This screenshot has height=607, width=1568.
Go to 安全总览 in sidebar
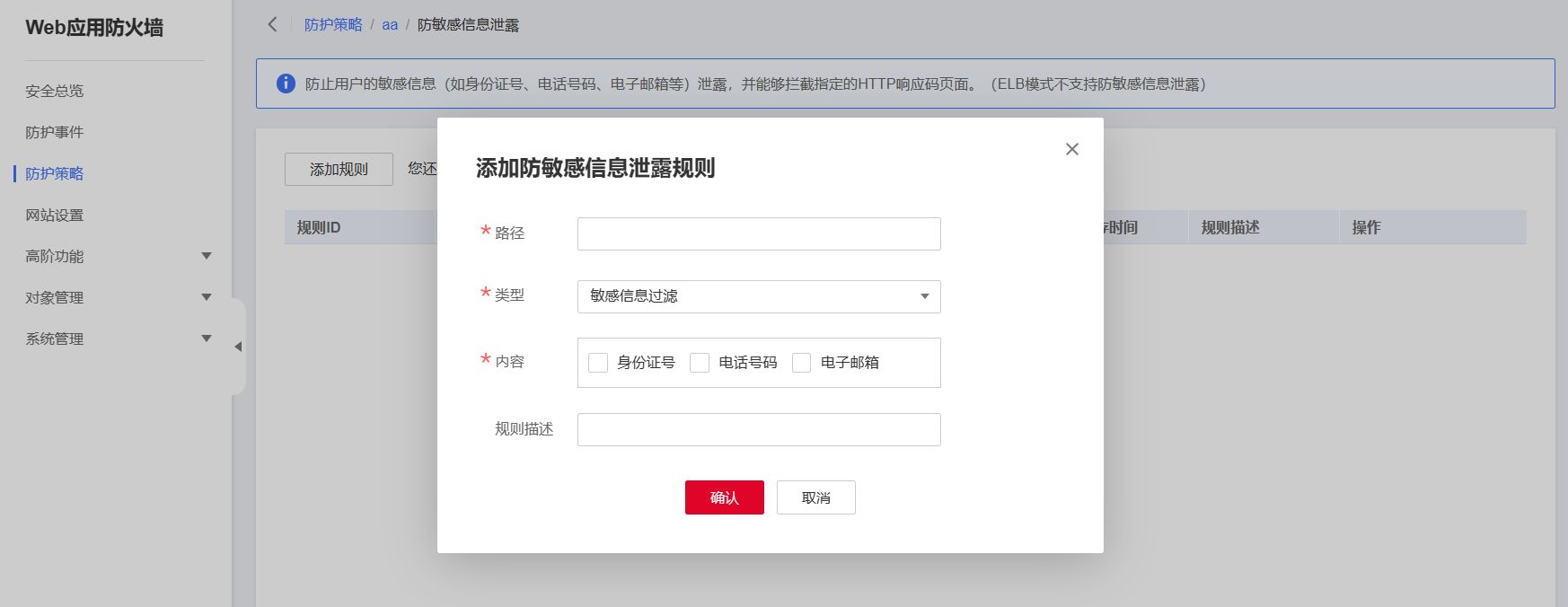pos(55,91)
